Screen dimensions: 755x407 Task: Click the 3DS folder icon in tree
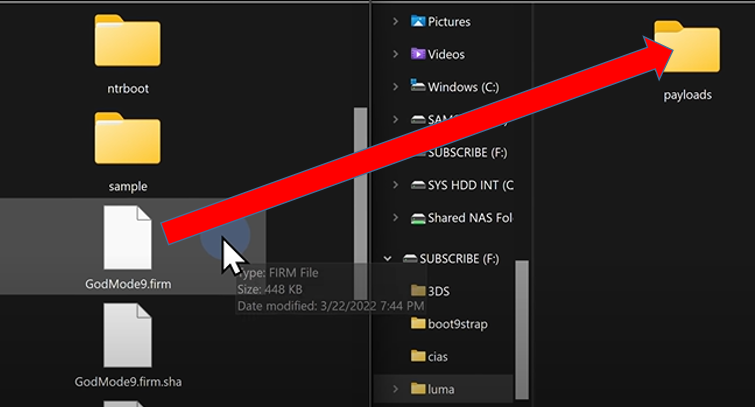pyautogui.click(x=418, y=290)
